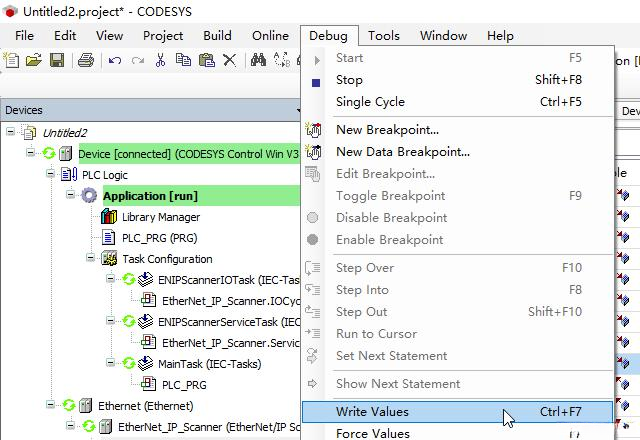Click the PLC Logic icon
Screen dimensions: 640x440
(69, 174)
